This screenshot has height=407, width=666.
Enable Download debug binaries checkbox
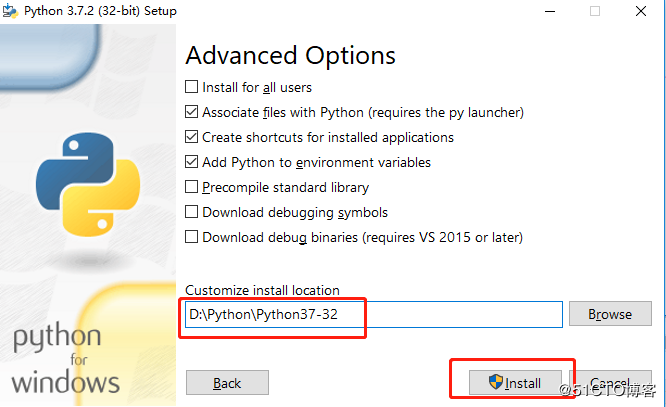pos(192,237)
